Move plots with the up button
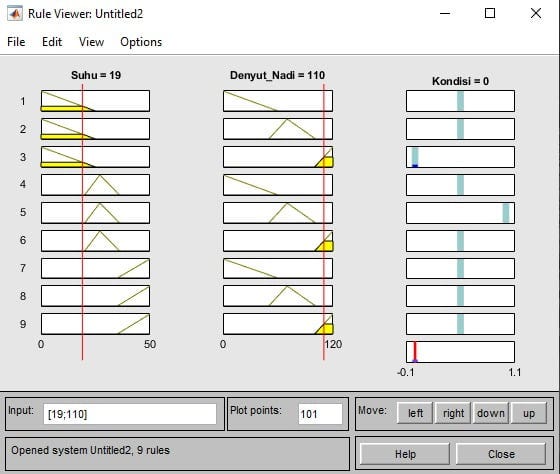560x474 pixels. [x=529, y=413]
